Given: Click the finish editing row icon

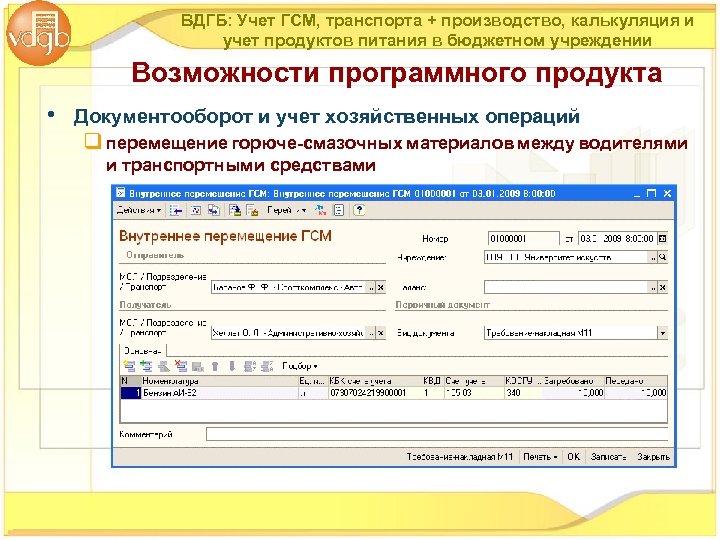Looking at the screenshot, I should click(198, 366).
